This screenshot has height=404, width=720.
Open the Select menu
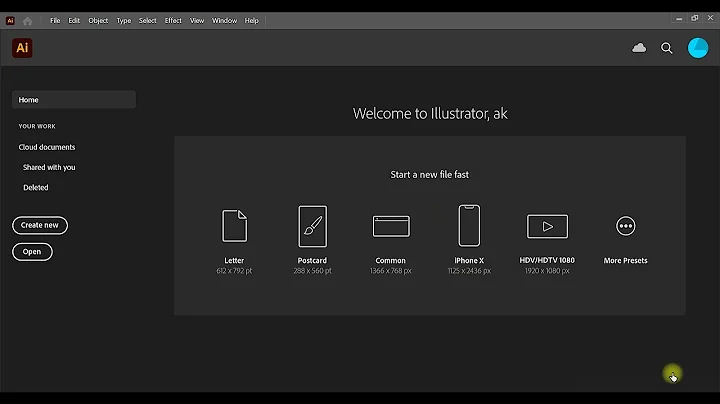pos(147,21)
